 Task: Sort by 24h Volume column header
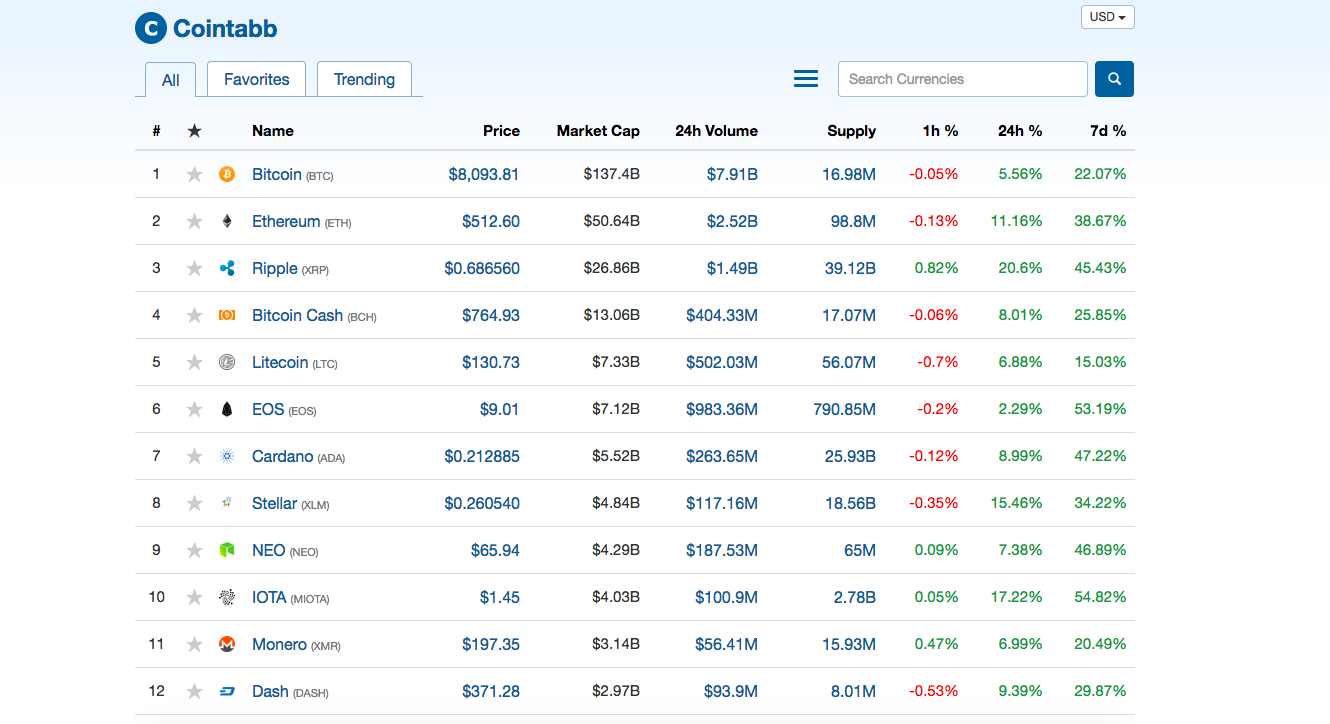point(716,131)
